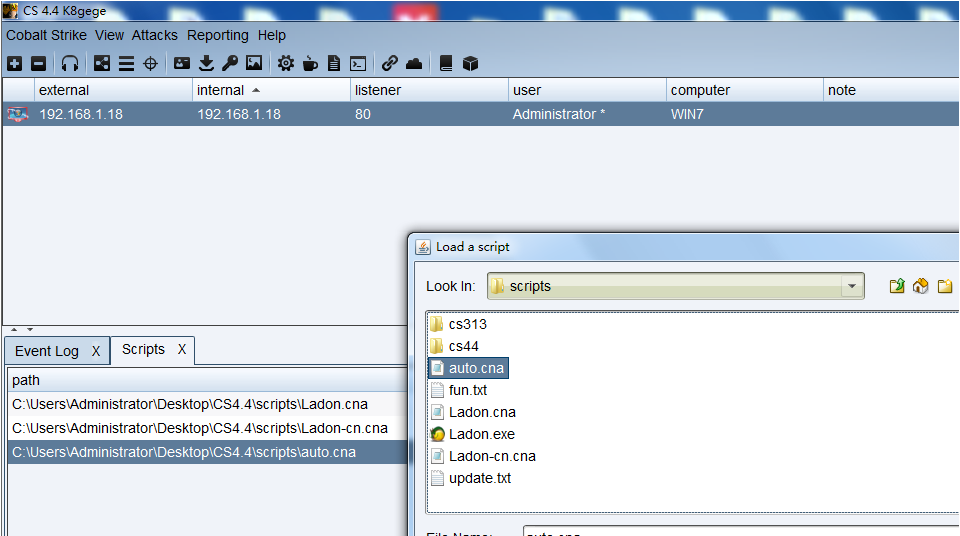Select the loaded scripts\auto.cna path row
Screen dimensions: 960x536
[x=208, y=452]
